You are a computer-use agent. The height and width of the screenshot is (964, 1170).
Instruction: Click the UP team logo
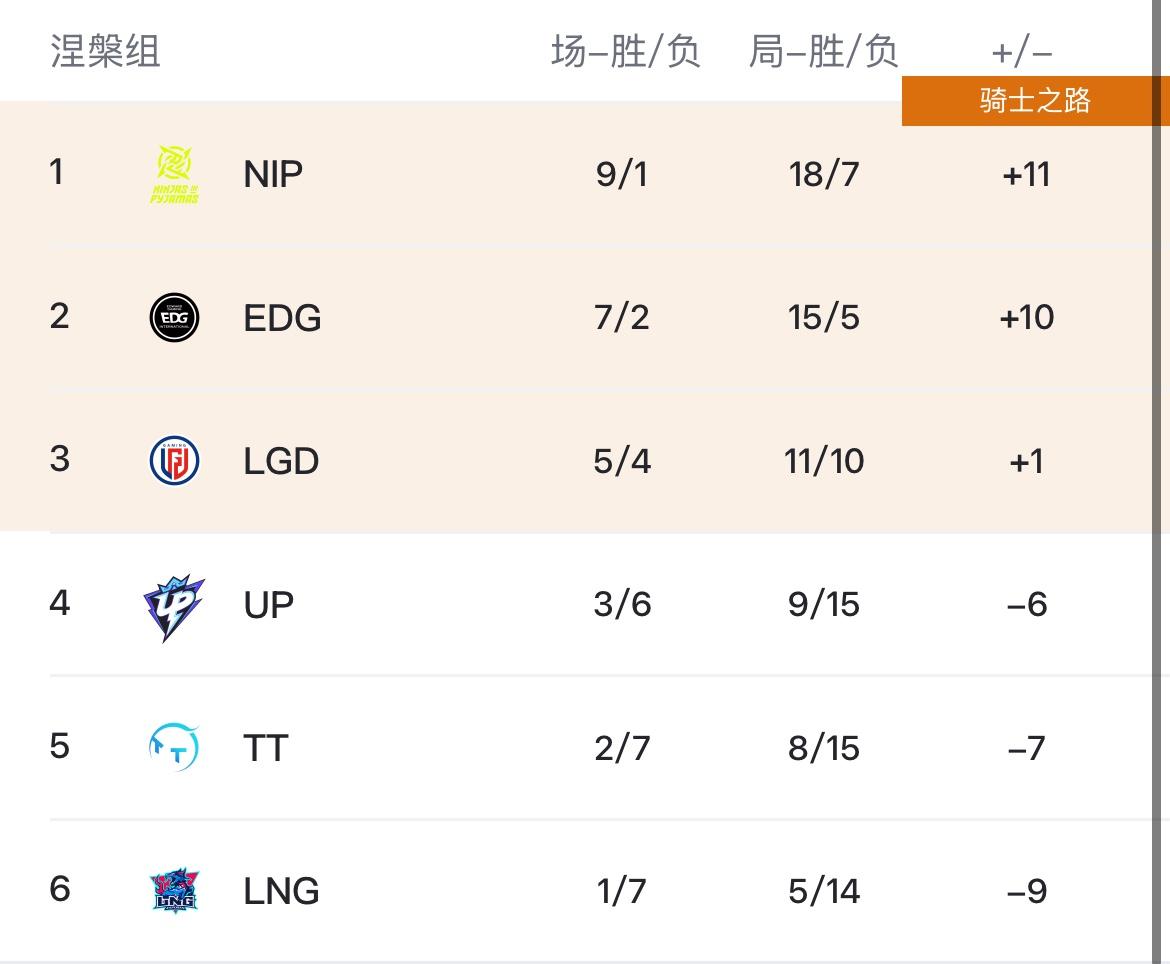coord(174,606)
